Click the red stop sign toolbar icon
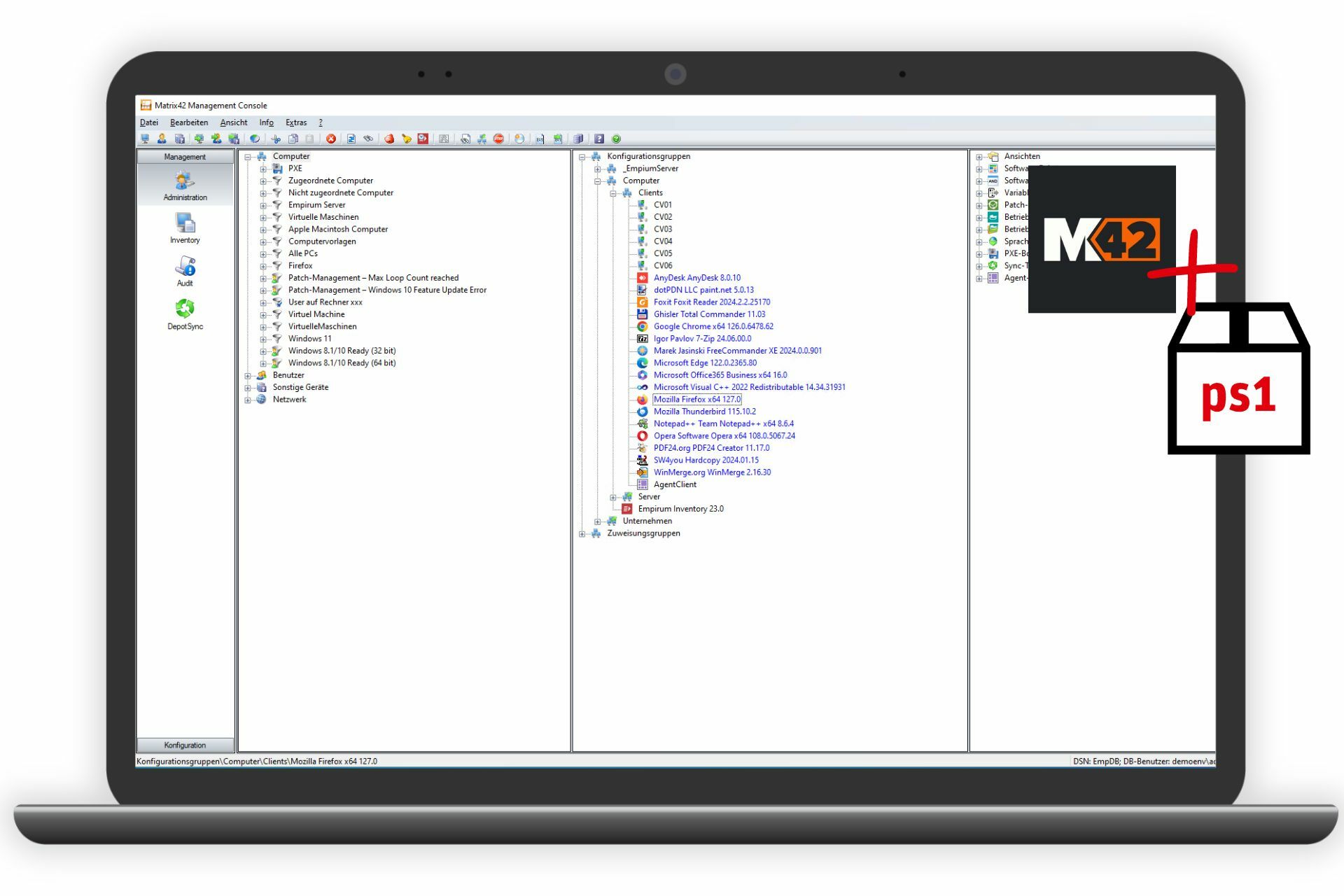 click(498, 139)
